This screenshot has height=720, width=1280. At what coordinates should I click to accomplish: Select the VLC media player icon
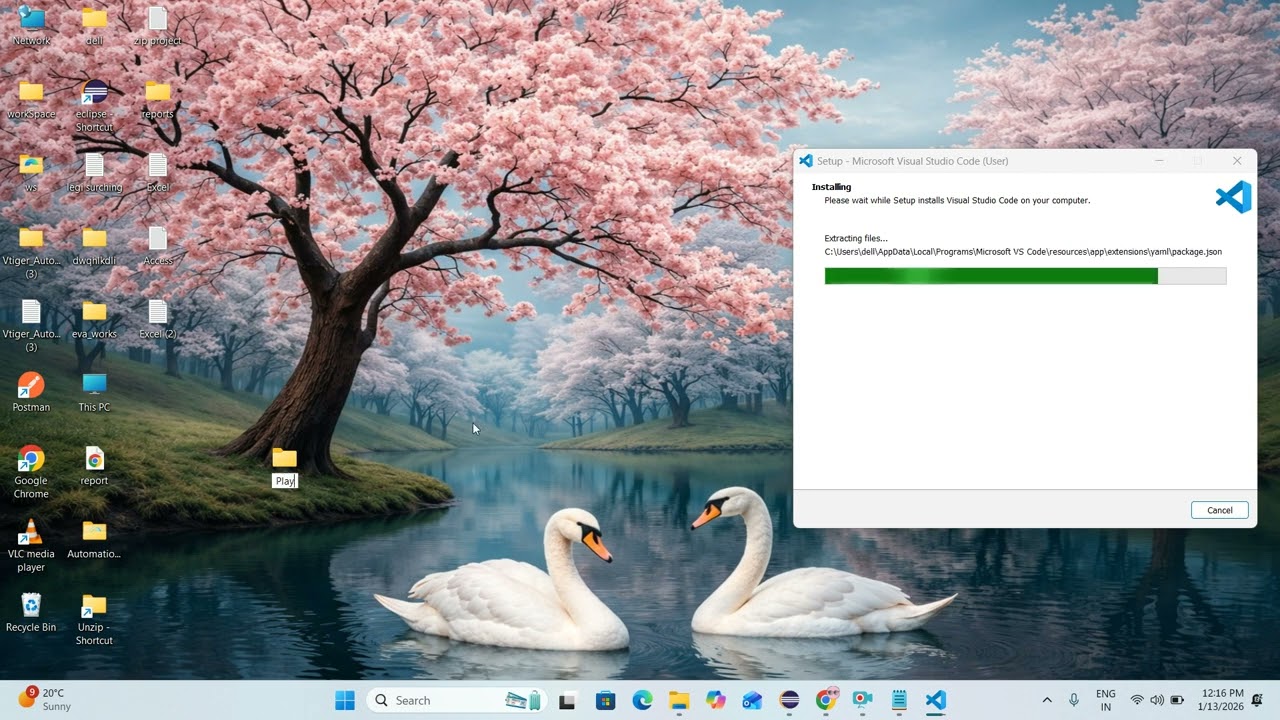click(31, 546)
